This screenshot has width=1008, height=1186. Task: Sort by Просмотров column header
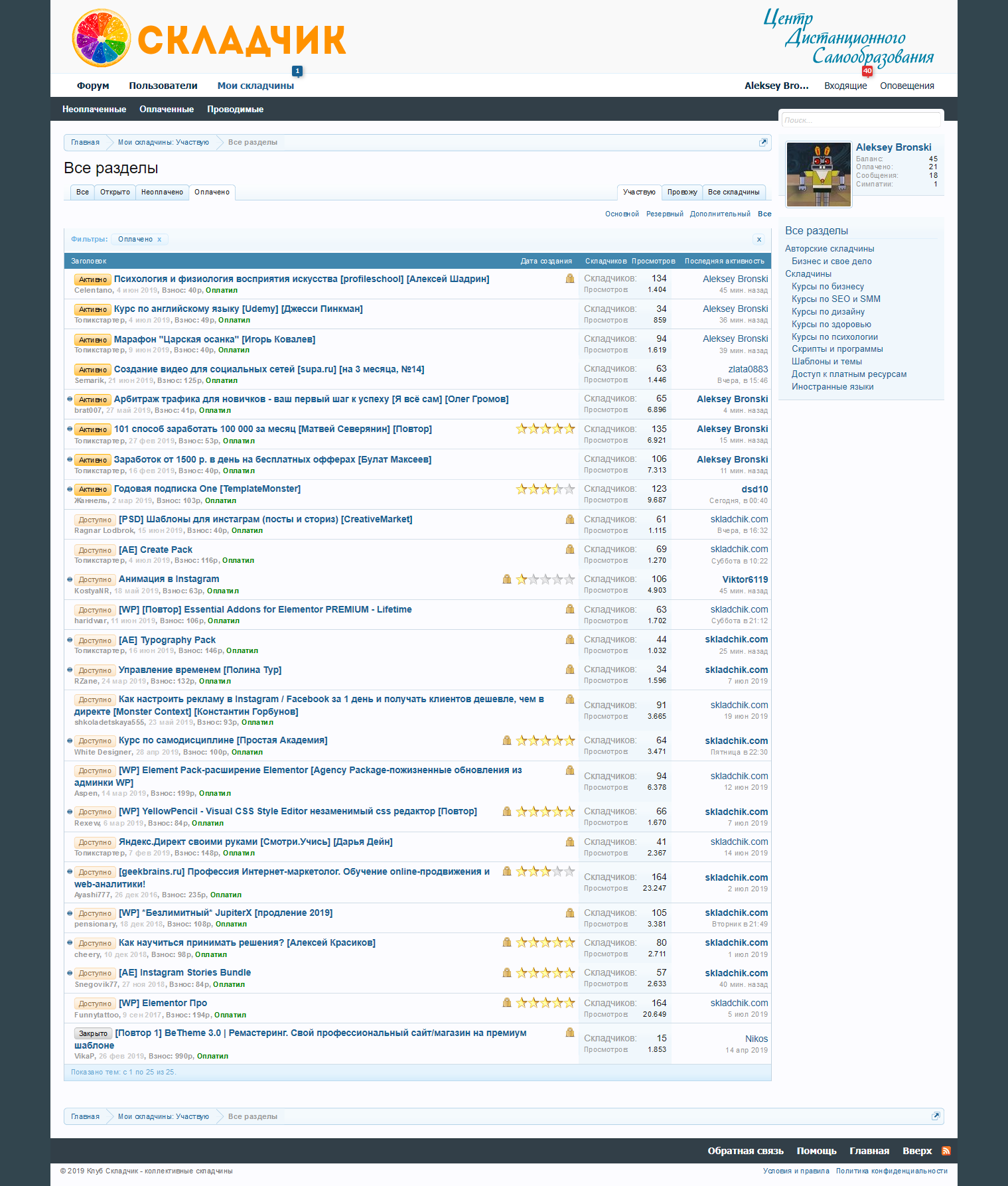point(654,261)
